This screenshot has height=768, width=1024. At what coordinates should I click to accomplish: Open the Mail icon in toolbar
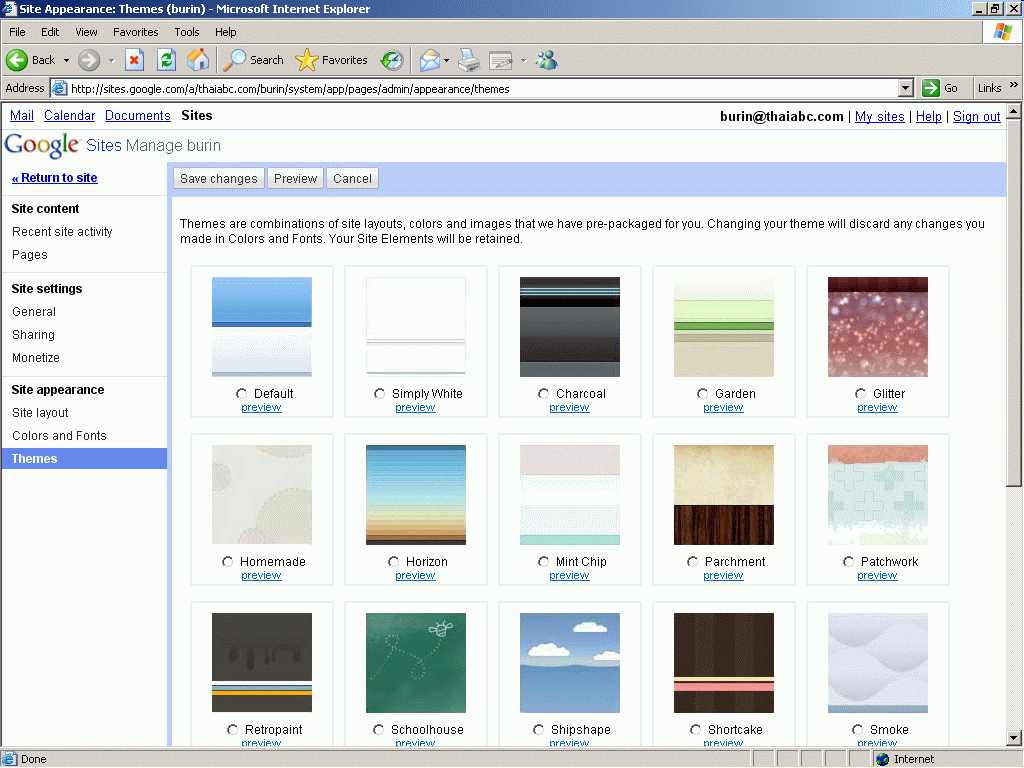point(429,60)
